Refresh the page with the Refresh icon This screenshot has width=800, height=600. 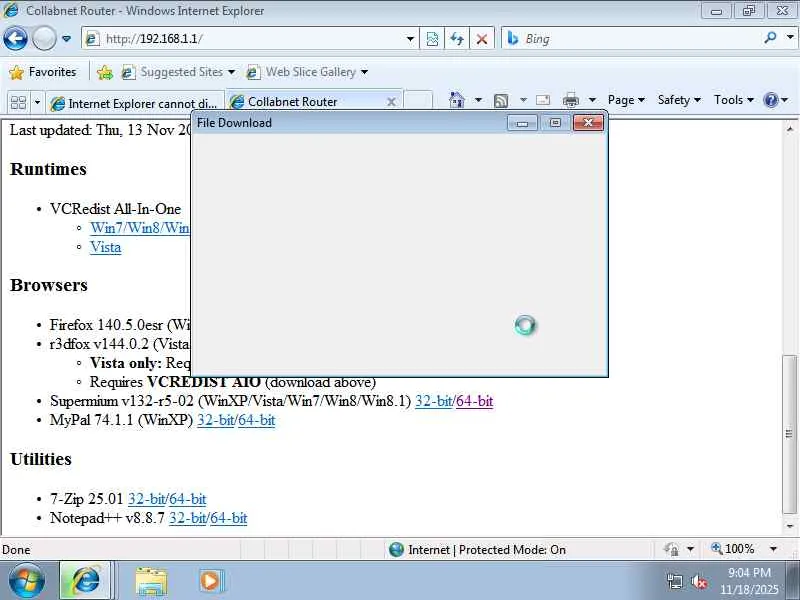[457, 39]
